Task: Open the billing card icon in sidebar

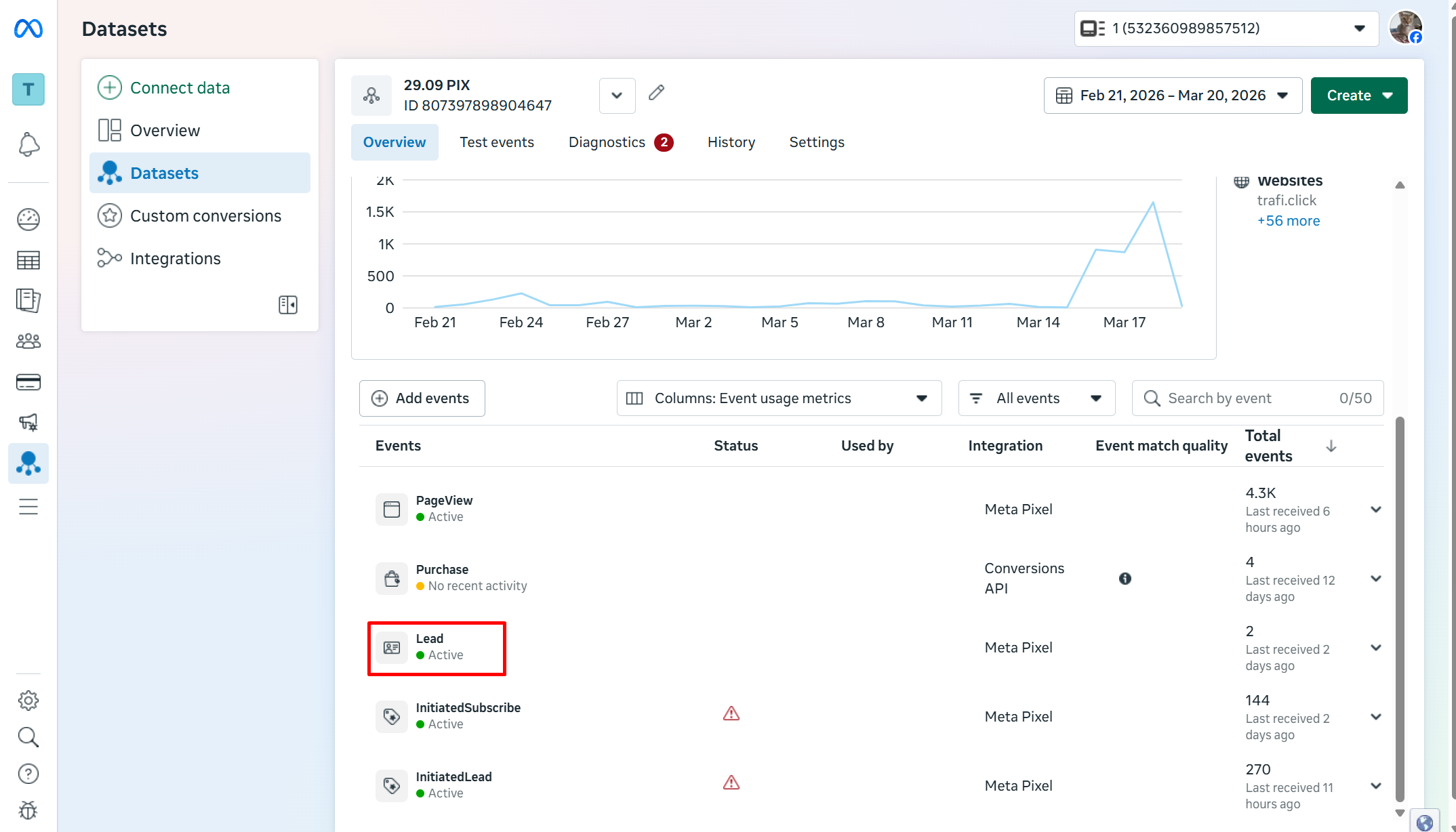Action: 28,382
